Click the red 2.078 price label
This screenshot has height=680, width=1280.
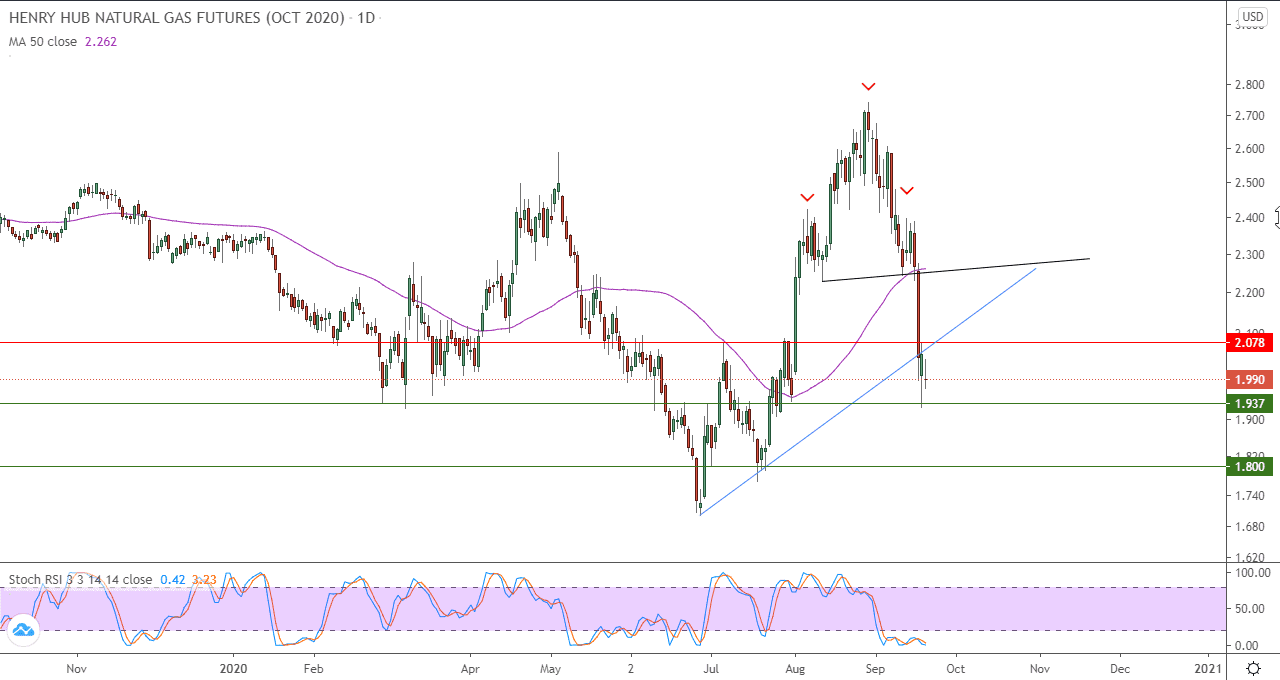click(1249, 343)
